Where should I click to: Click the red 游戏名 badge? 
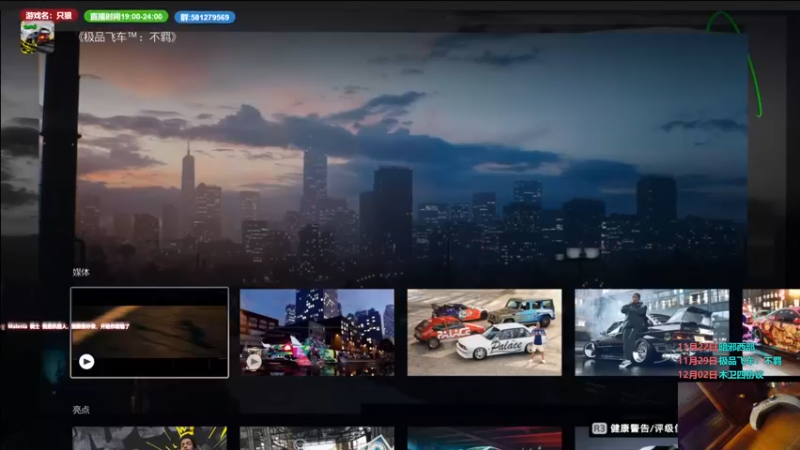(48, 16)
